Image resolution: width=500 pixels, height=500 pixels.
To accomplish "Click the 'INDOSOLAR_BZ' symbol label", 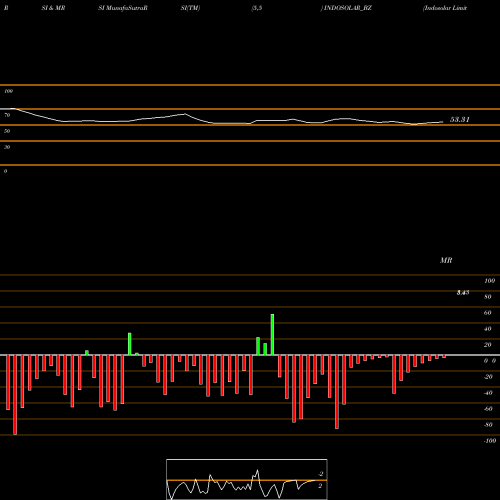I will (348, 8).
